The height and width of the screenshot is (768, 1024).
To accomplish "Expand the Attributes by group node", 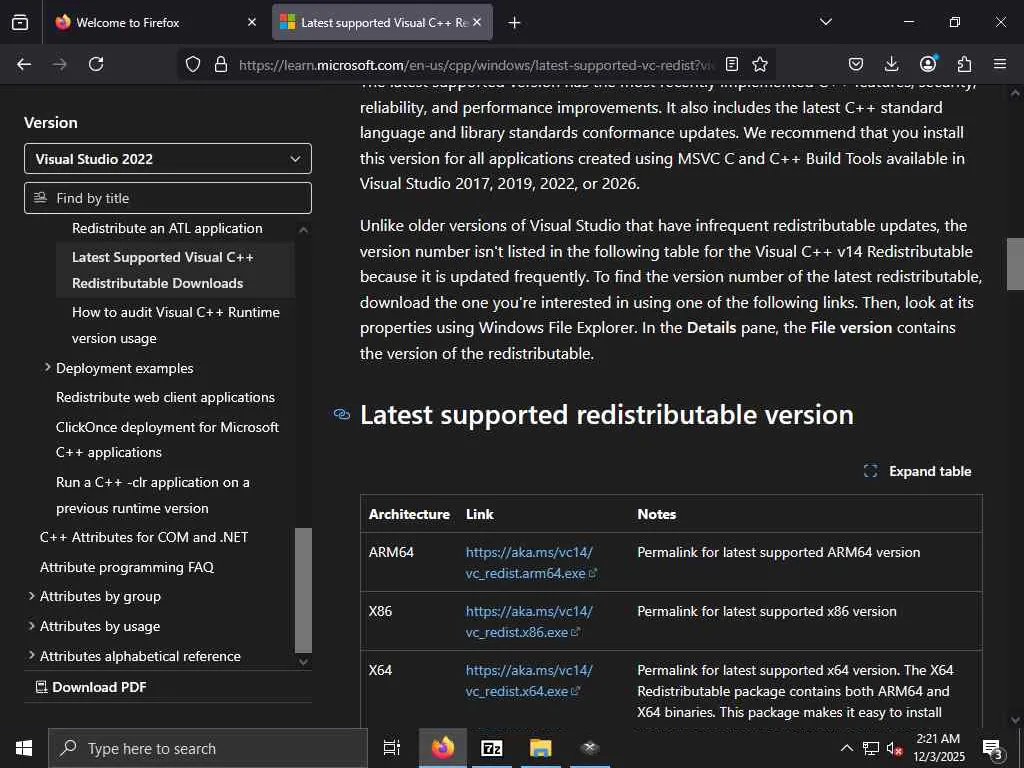I will click(32, 596).
